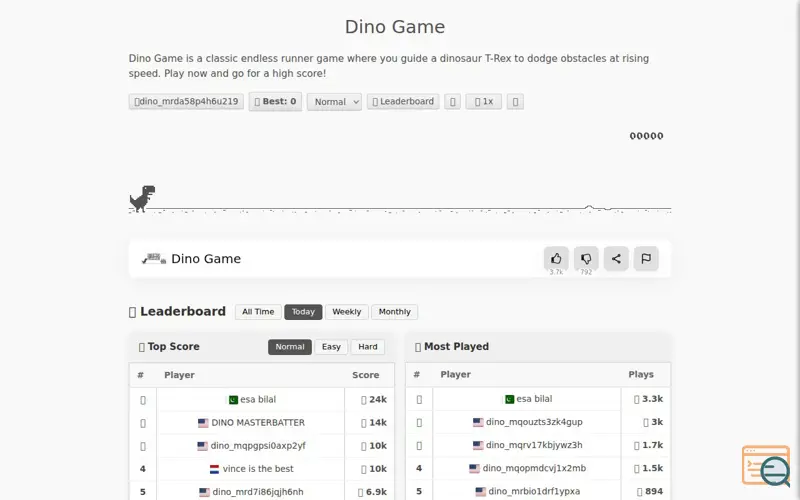The height and width of the screenshot is (500, 800).
Task: Click player vince is the best
Action: point(258,469)
